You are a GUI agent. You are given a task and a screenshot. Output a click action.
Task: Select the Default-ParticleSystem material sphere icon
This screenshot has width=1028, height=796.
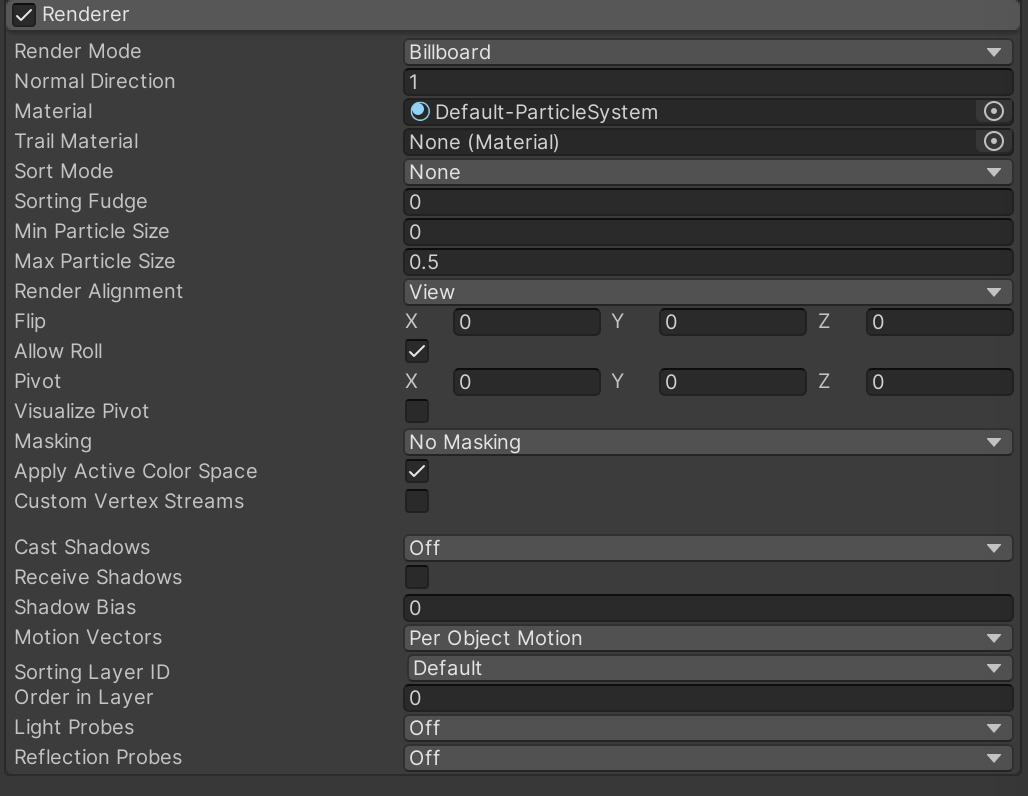point(419,111)
